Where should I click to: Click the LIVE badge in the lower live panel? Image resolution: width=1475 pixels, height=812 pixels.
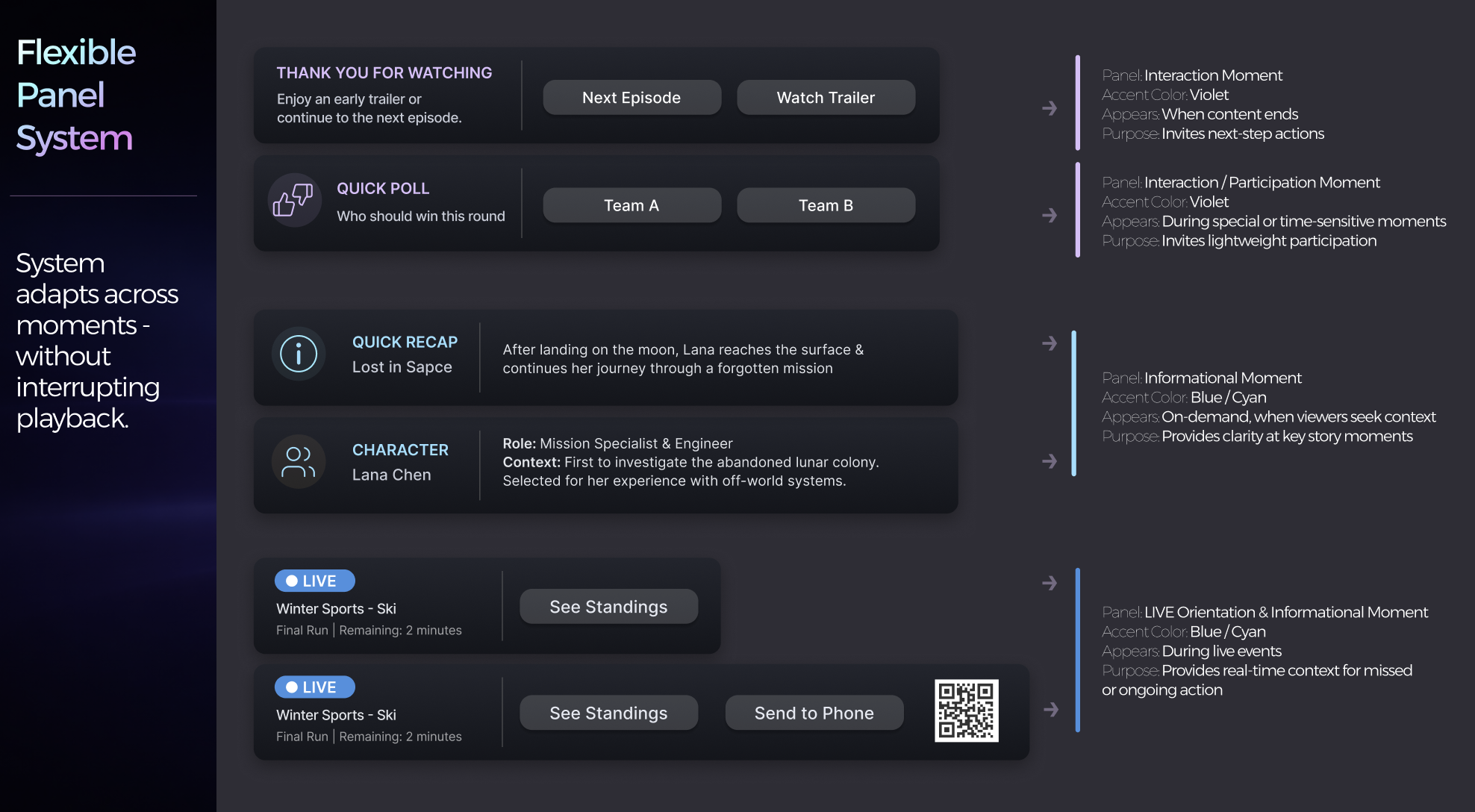[x=314, y=687]
